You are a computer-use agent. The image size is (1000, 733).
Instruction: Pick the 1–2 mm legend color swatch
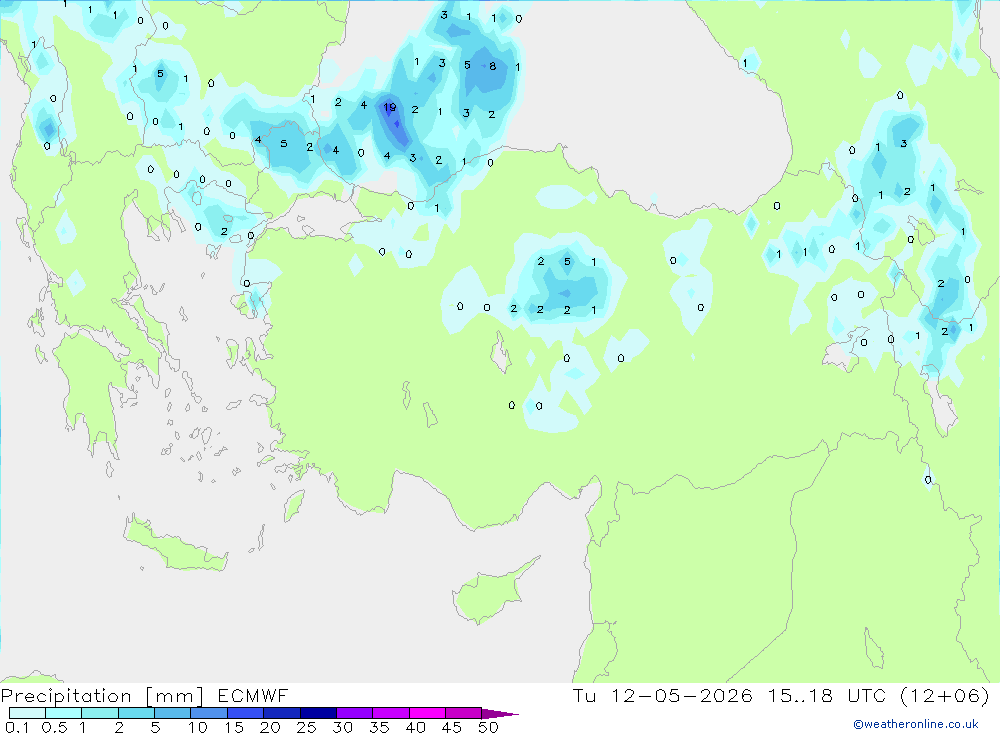pyautogui.click(x=100, y=713)
